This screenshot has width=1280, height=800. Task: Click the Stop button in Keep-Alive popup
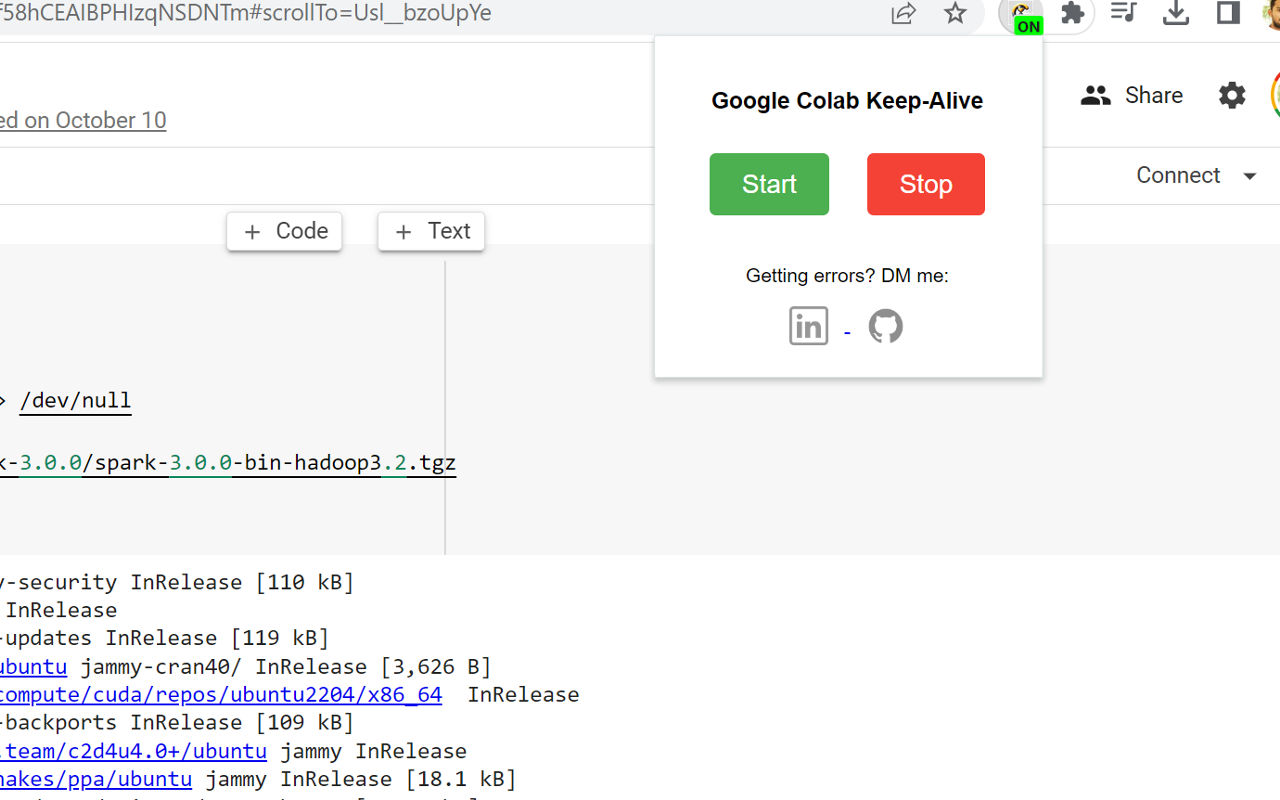pyautogui.click(x=925, y=184)
